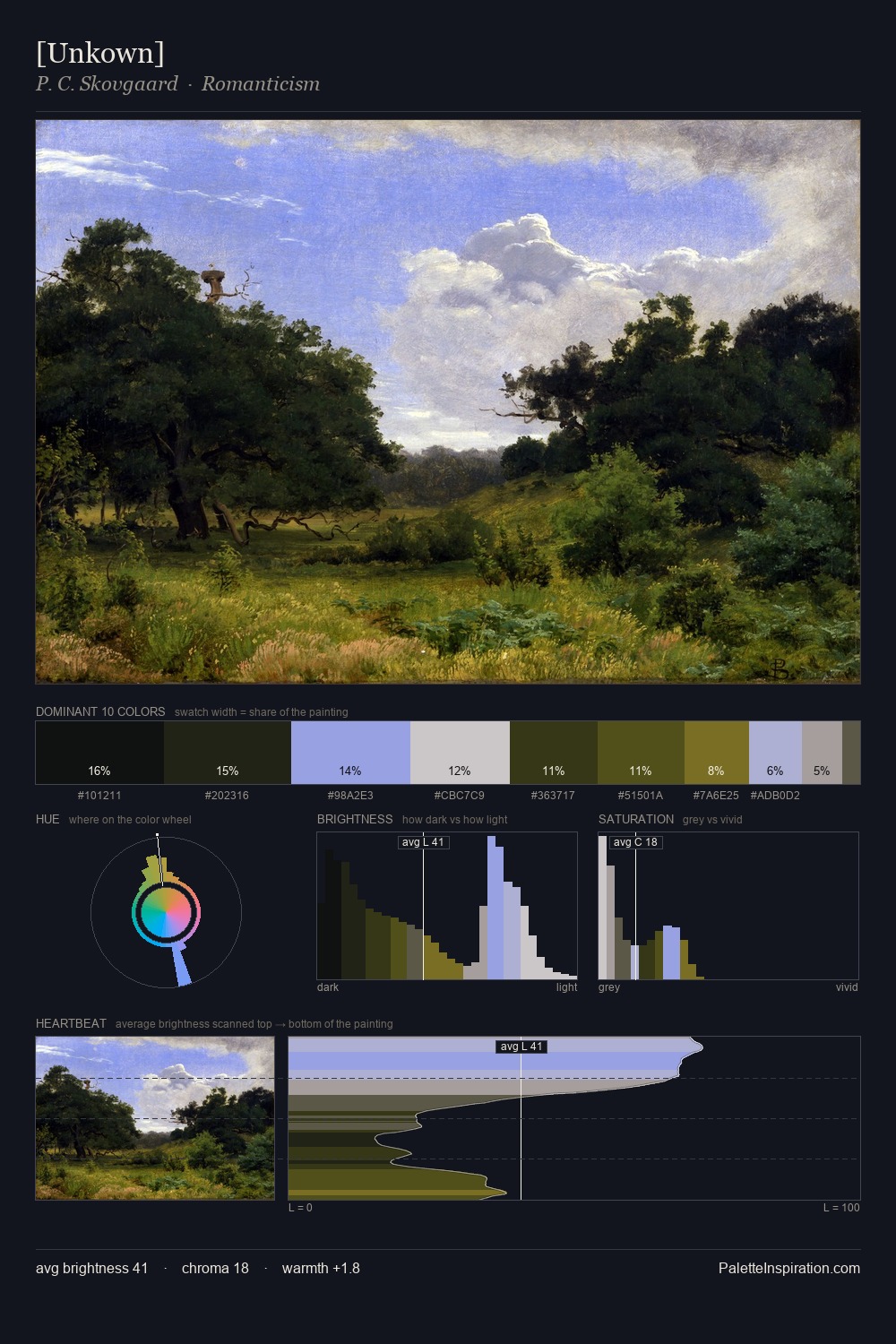Click the SATURATION section heading
The image size is (896, 1344).
[636, 819]
